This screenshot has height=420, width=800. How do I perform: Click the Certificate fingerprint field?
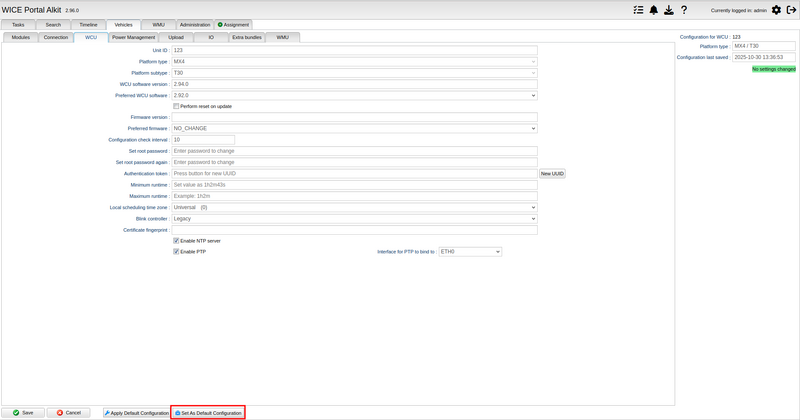tap(354, 230)
